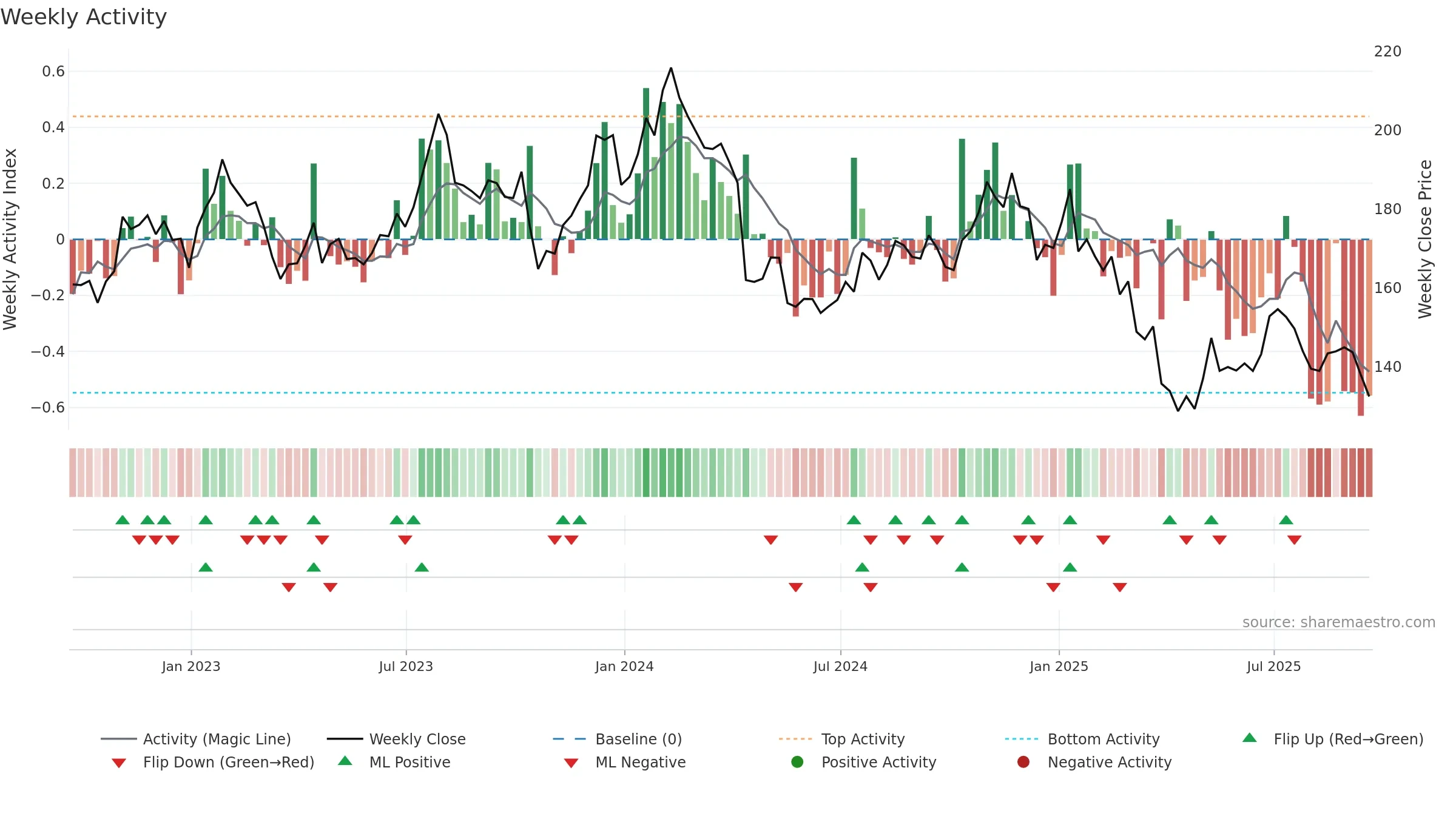Image resolution: width=1456 pixels, height=819 pixels.
Task: Click the ML Positive green triangle legend icon
Action: (x=345, y=761)
